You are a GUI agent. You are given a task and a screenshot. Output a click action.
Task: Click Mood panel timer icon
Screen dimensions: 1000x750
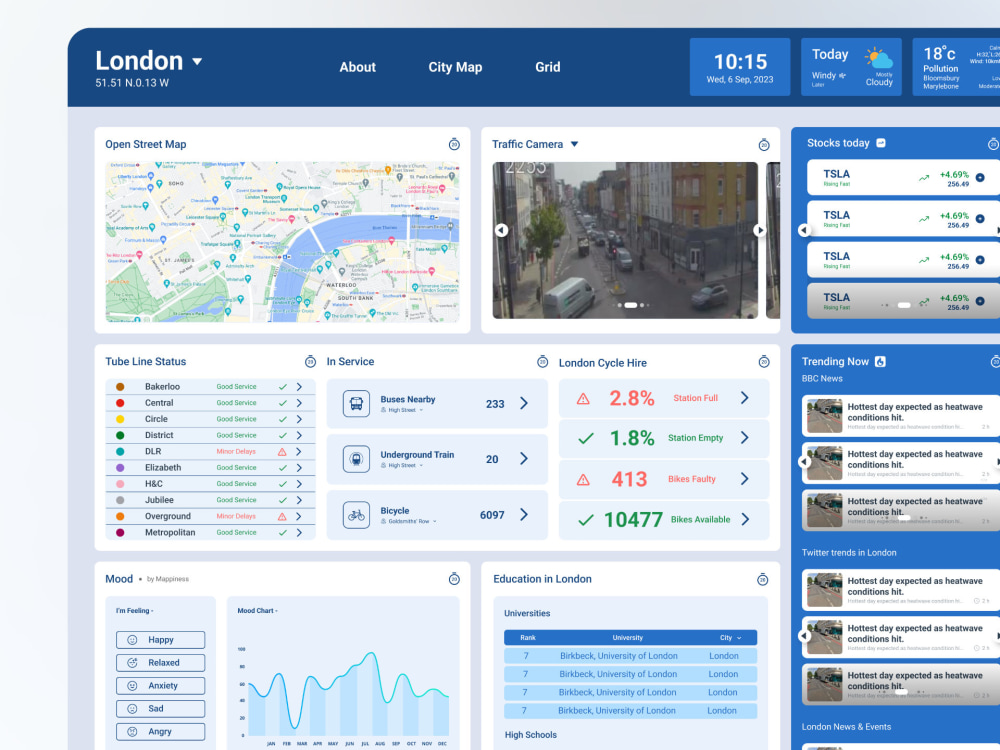(x=454, y=579)
